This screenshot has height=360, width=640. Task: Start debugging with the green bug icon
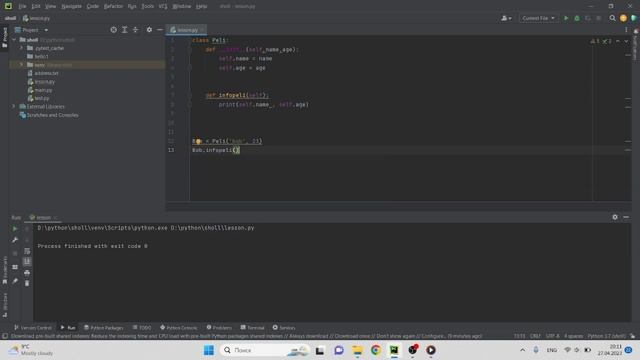[577, 18]
